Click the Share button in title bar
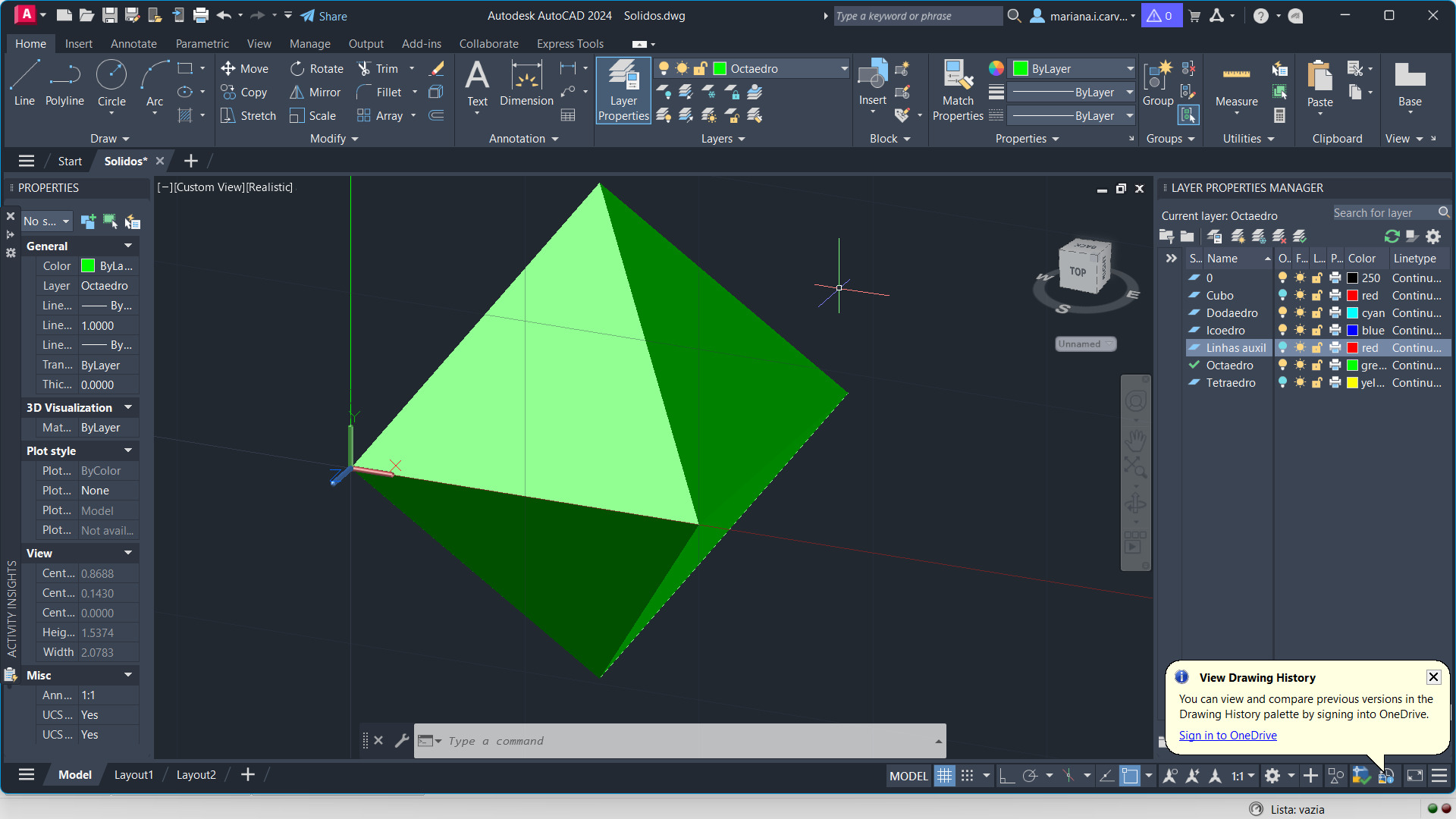Image resolution: width=1456 pixels, height=819 pixels. click(324, 16)
